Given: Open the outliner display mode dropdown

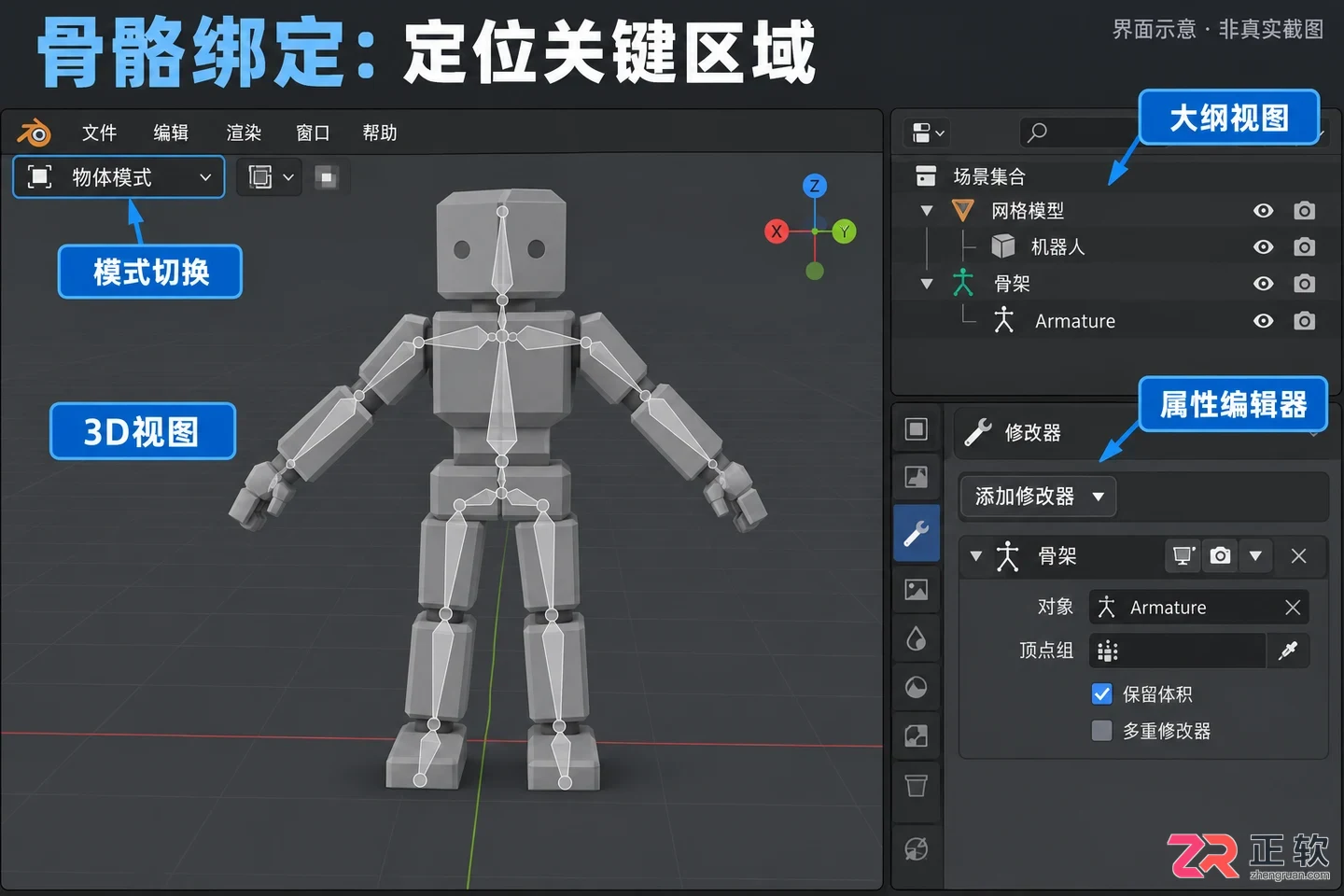Looking at the screenshot, I should (x=928, y=133).
